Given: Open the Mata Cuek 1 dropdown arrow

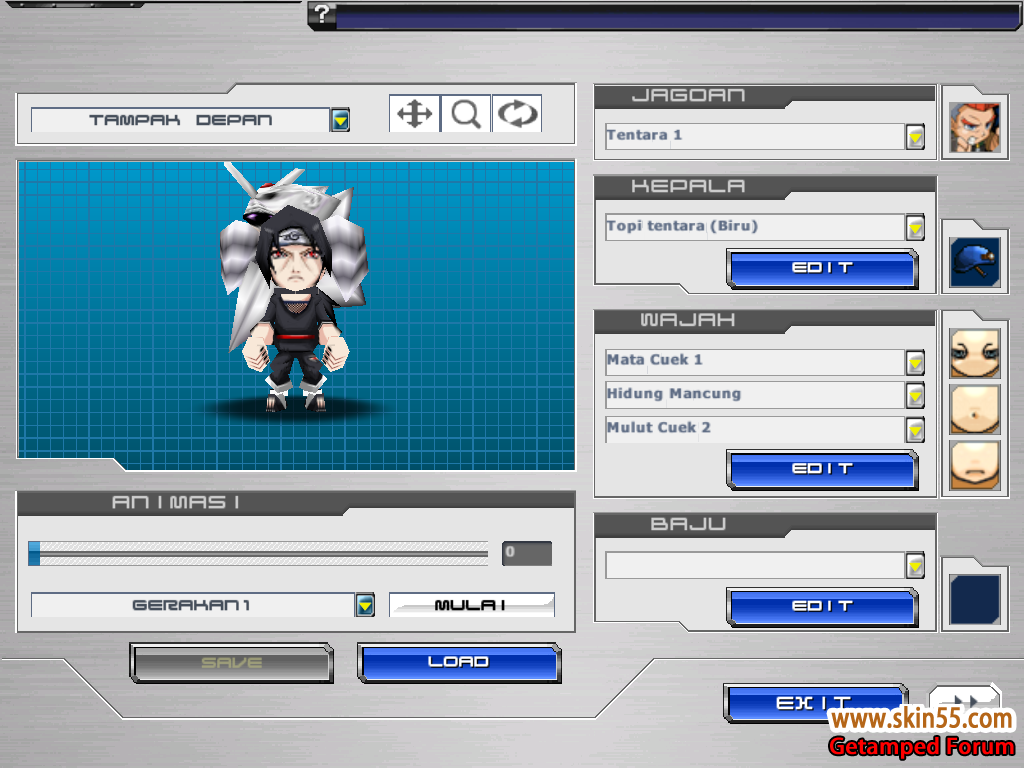Looking at the screenshot, I should coord(915,362).
